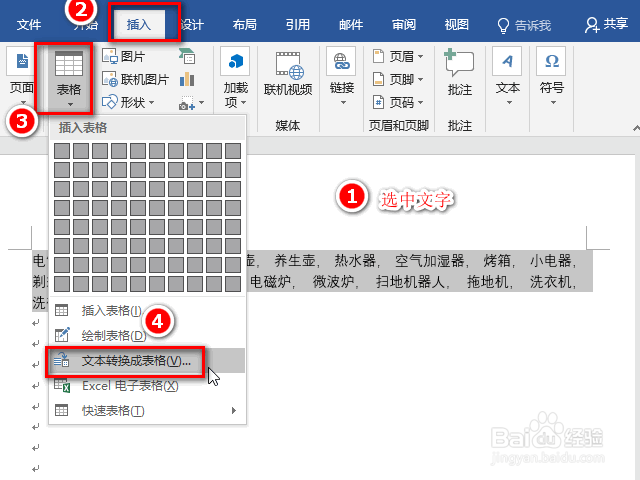Open the 引用 tab

pos(298,25)
